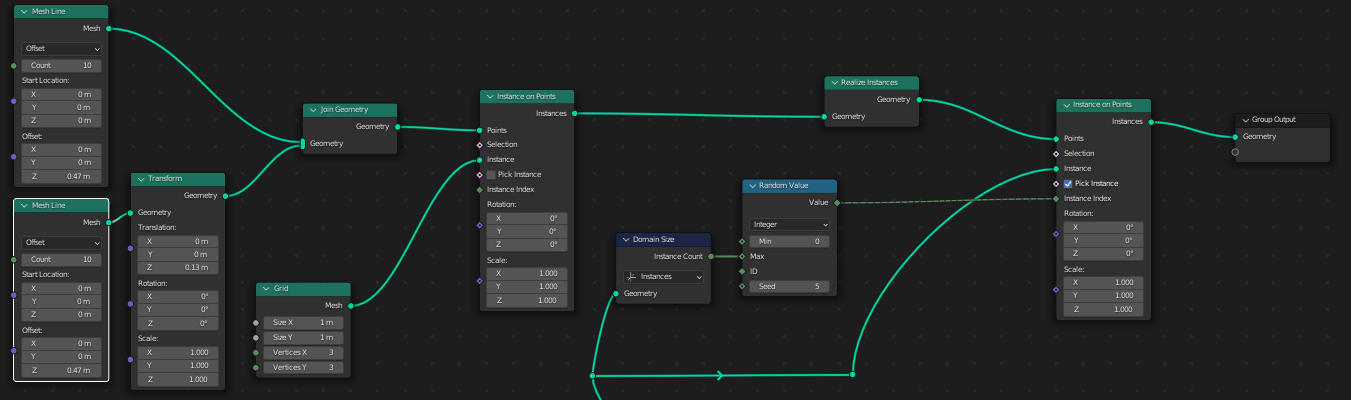Image resolution: width=1351 pixels, height=400 pixels.
Task: Collapse the Realize Instances node
Action: tap(834, 82)
